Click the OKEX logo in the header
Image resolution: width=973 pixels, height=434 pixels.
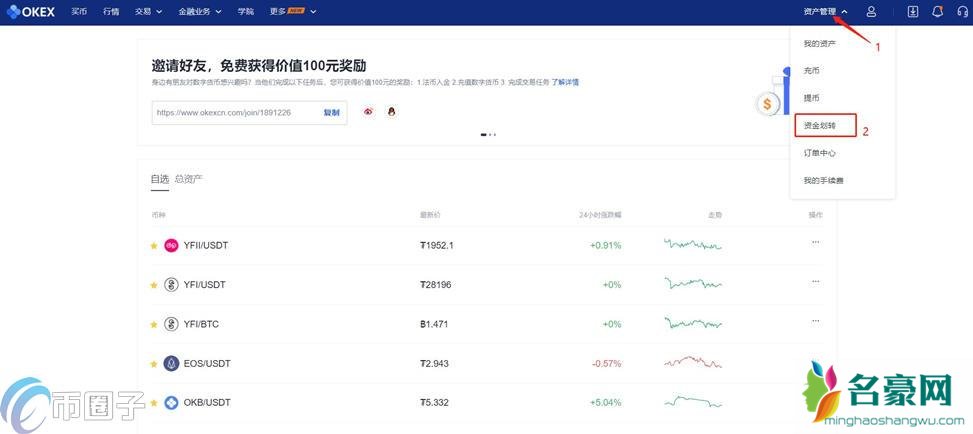point(32,12)
